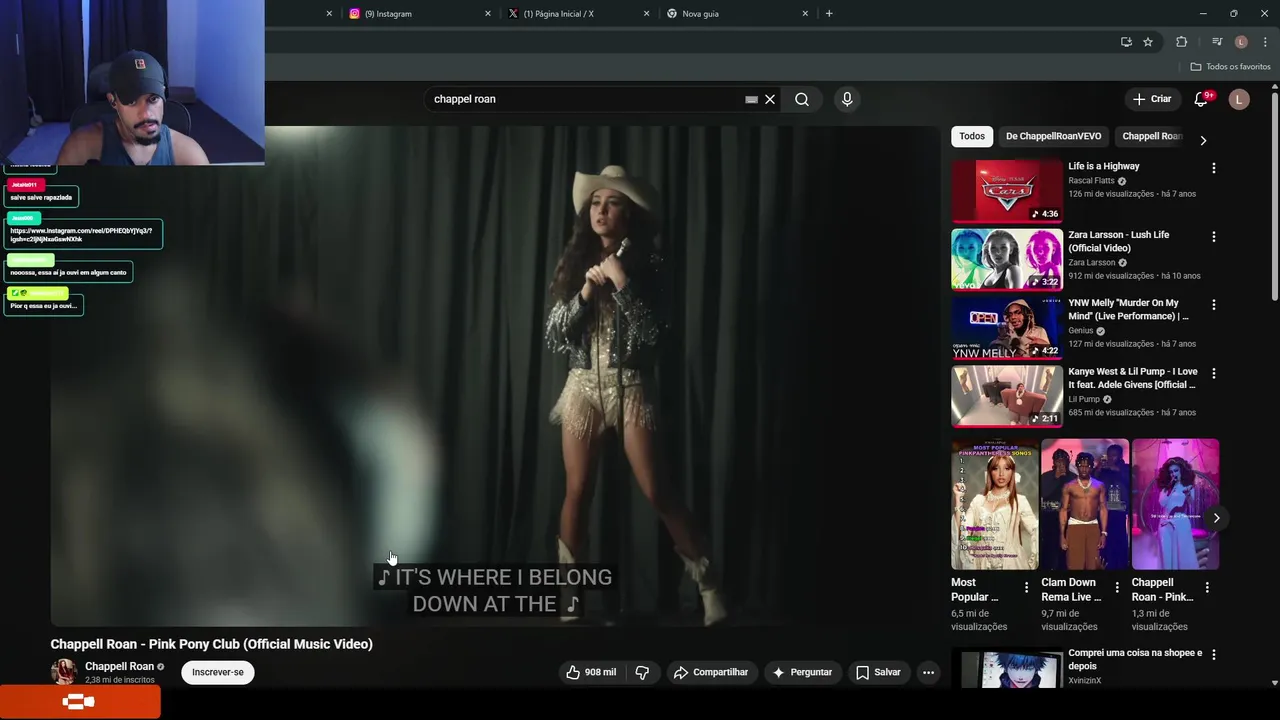Open options menu for YNW Melly video
This screenshot has width=1280, height=720.
click(1214, 305)
